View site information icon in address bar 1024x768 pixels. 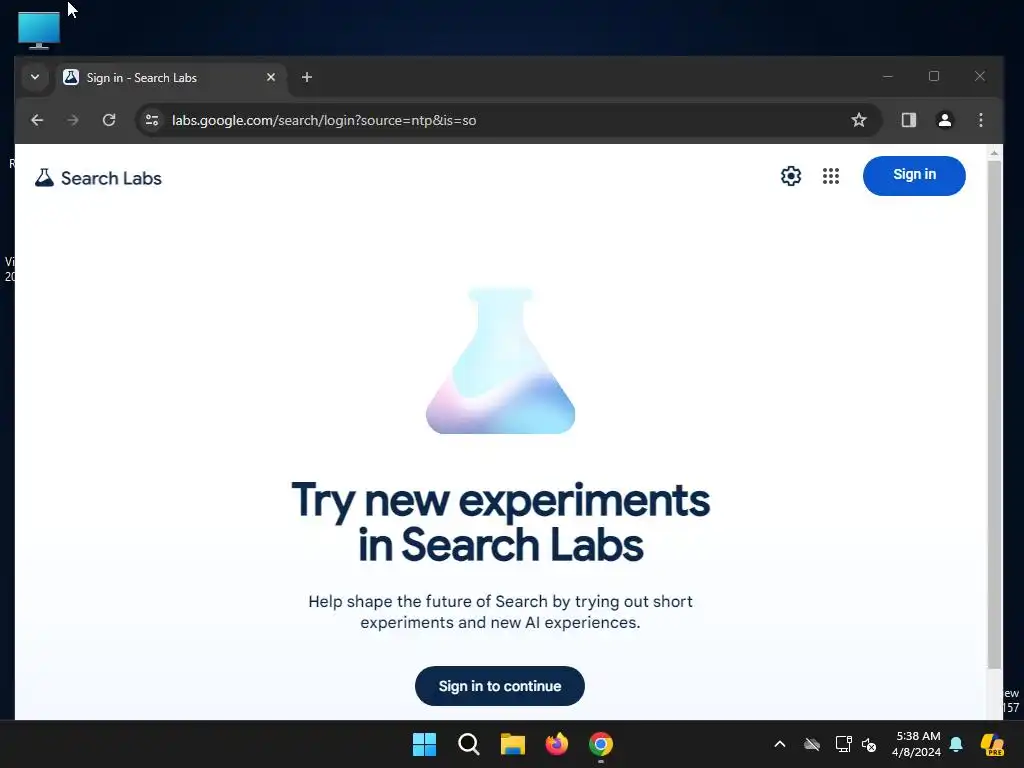point(152,120)
